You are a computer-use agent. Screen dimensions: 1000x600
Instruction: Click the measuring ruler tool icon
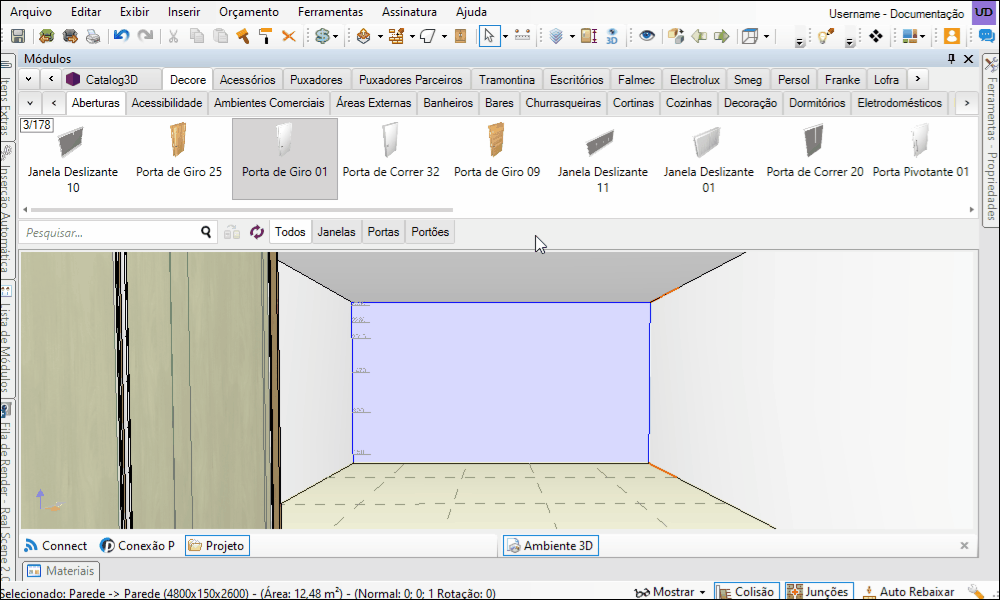(x=522, y=36)
